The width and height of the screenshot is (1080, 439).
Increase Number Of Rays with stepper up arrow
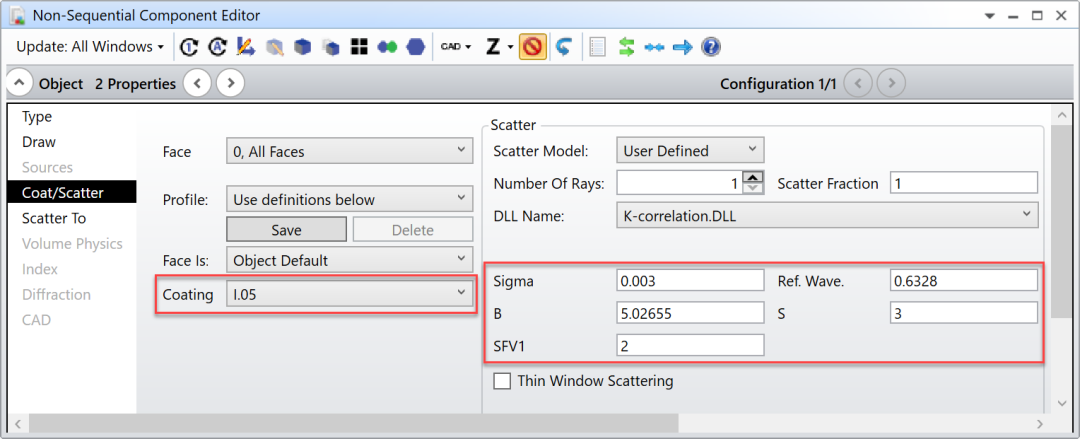(x=755, y=177)
